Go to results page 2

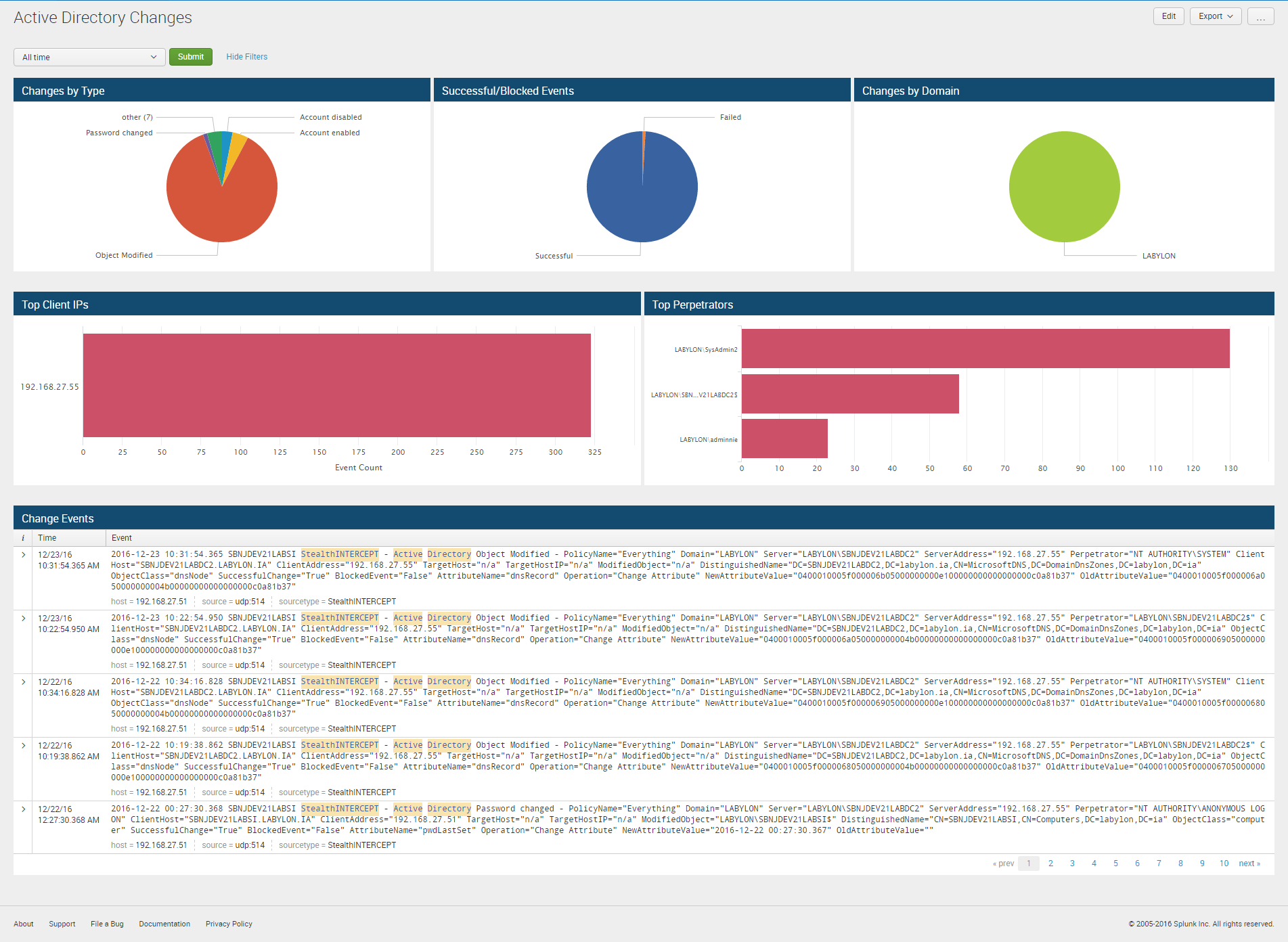1050,863
